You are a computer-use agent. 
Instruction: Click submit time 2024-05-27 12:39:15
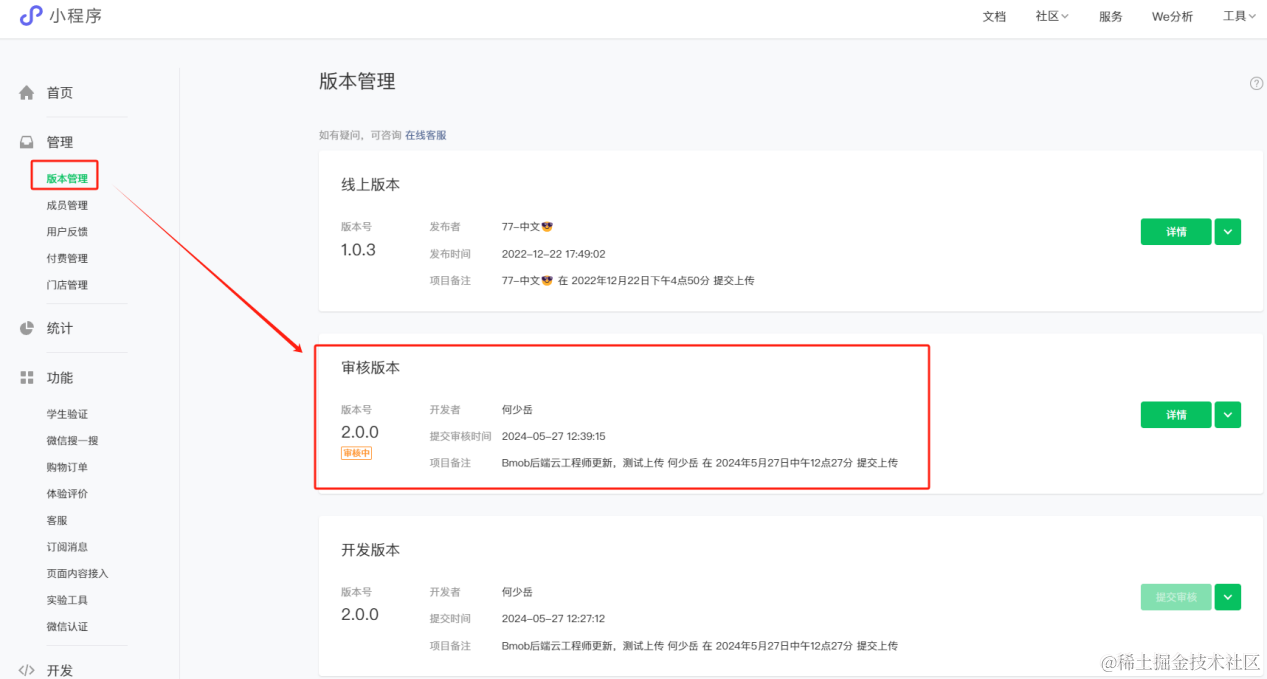coord(553,436)
